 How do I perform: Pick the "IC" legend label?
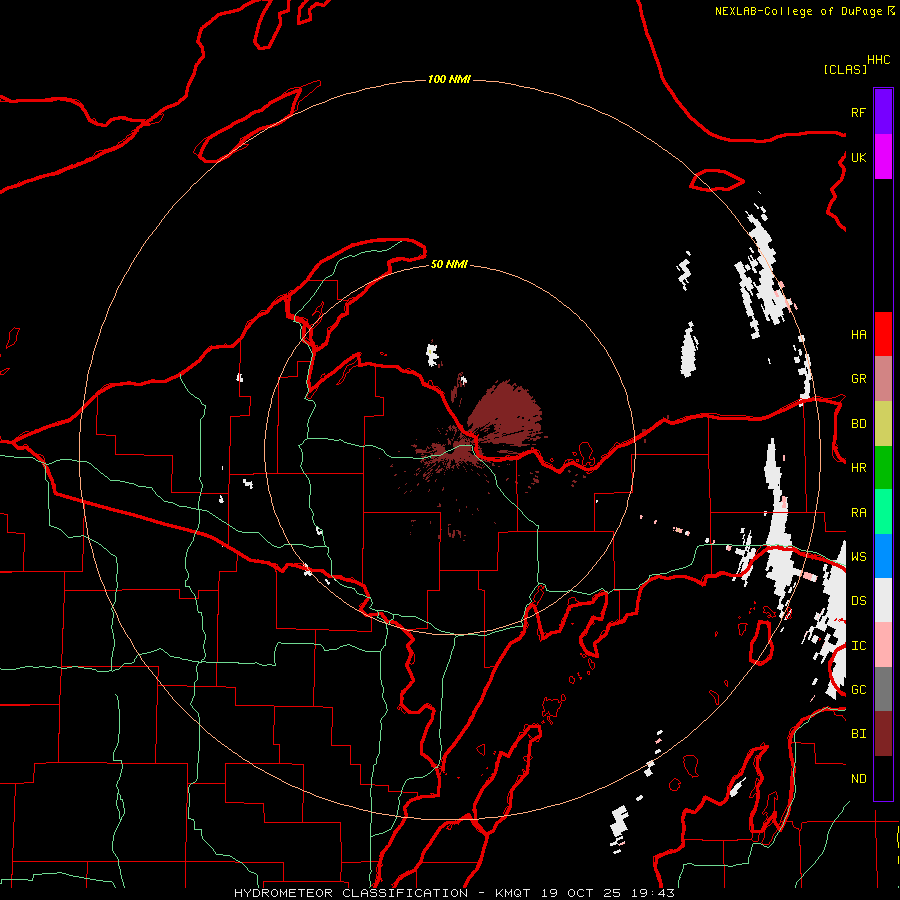pyautogui.click(x=858, y=646)
